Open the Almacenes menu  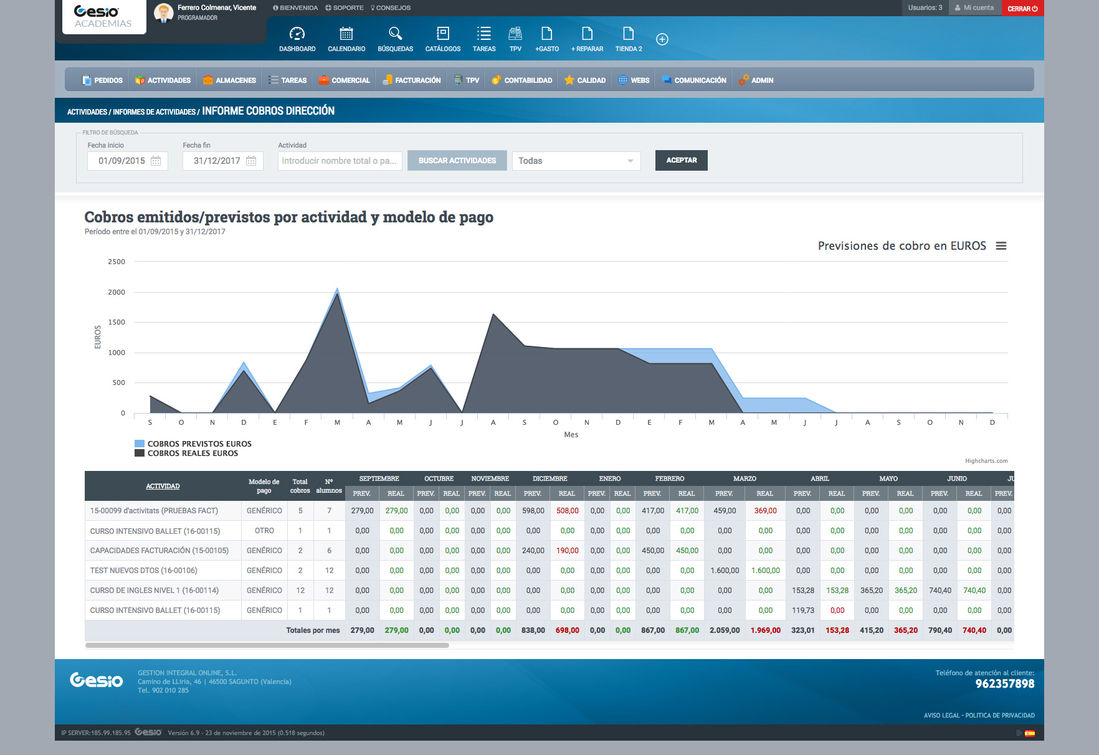pyautogui.click(x=229, y=81)
